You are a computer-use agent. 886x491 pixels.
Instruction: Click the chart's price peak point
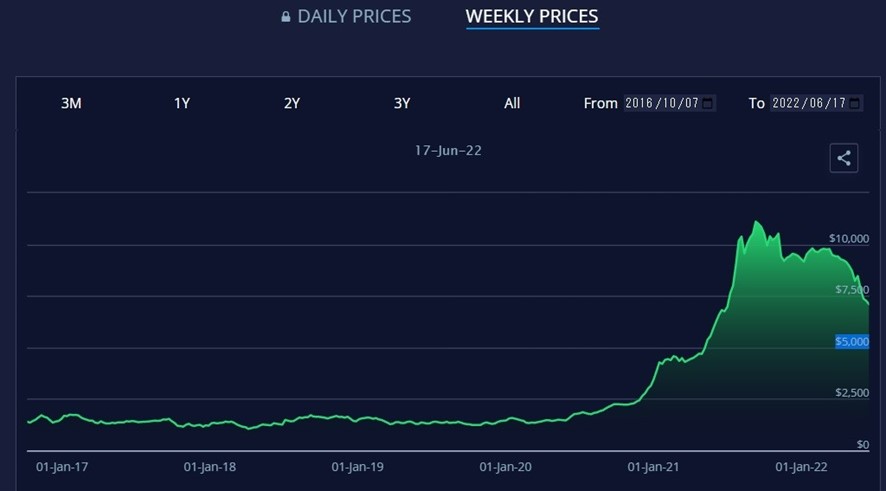point(756,221)
